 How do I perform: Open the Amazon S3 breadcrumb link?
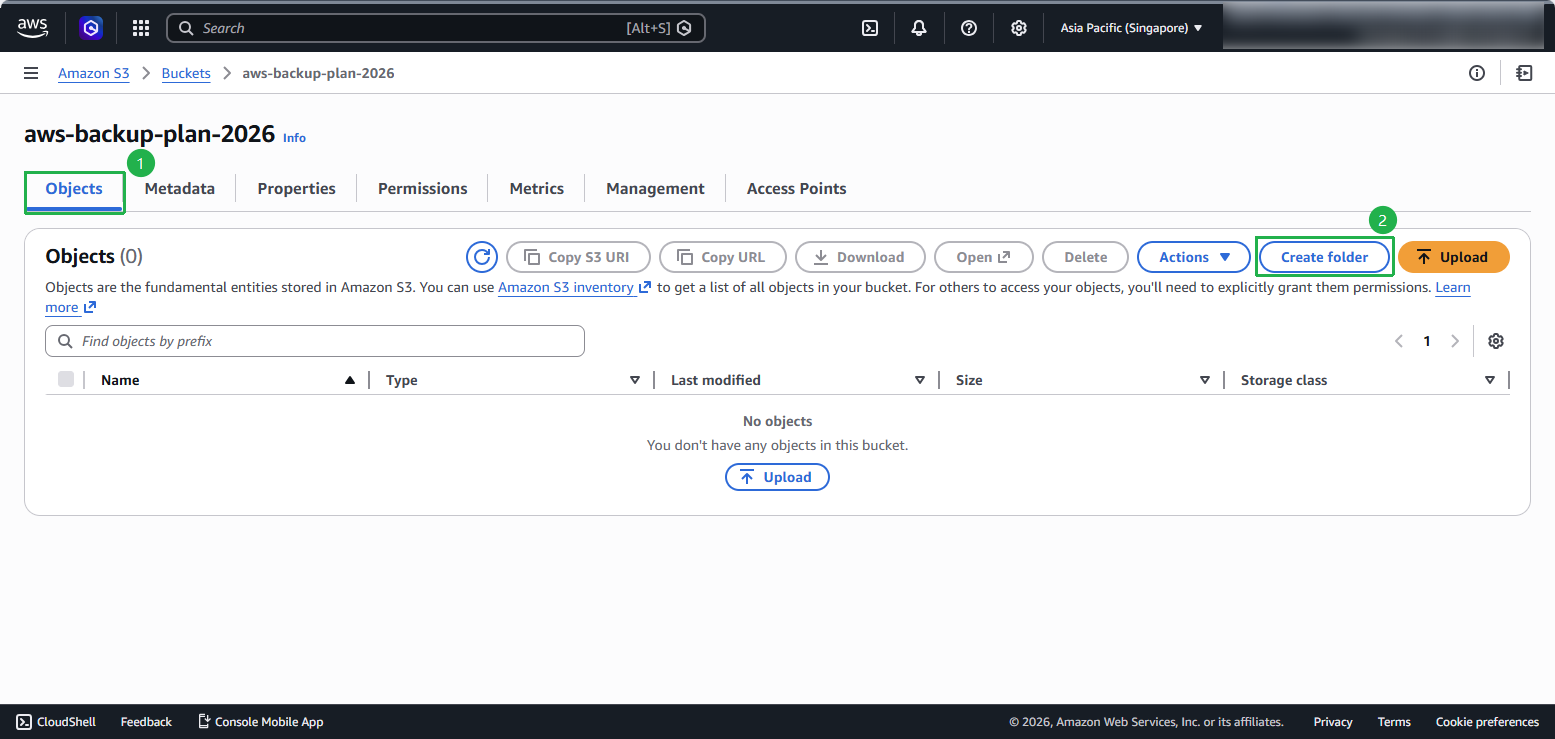94,73
